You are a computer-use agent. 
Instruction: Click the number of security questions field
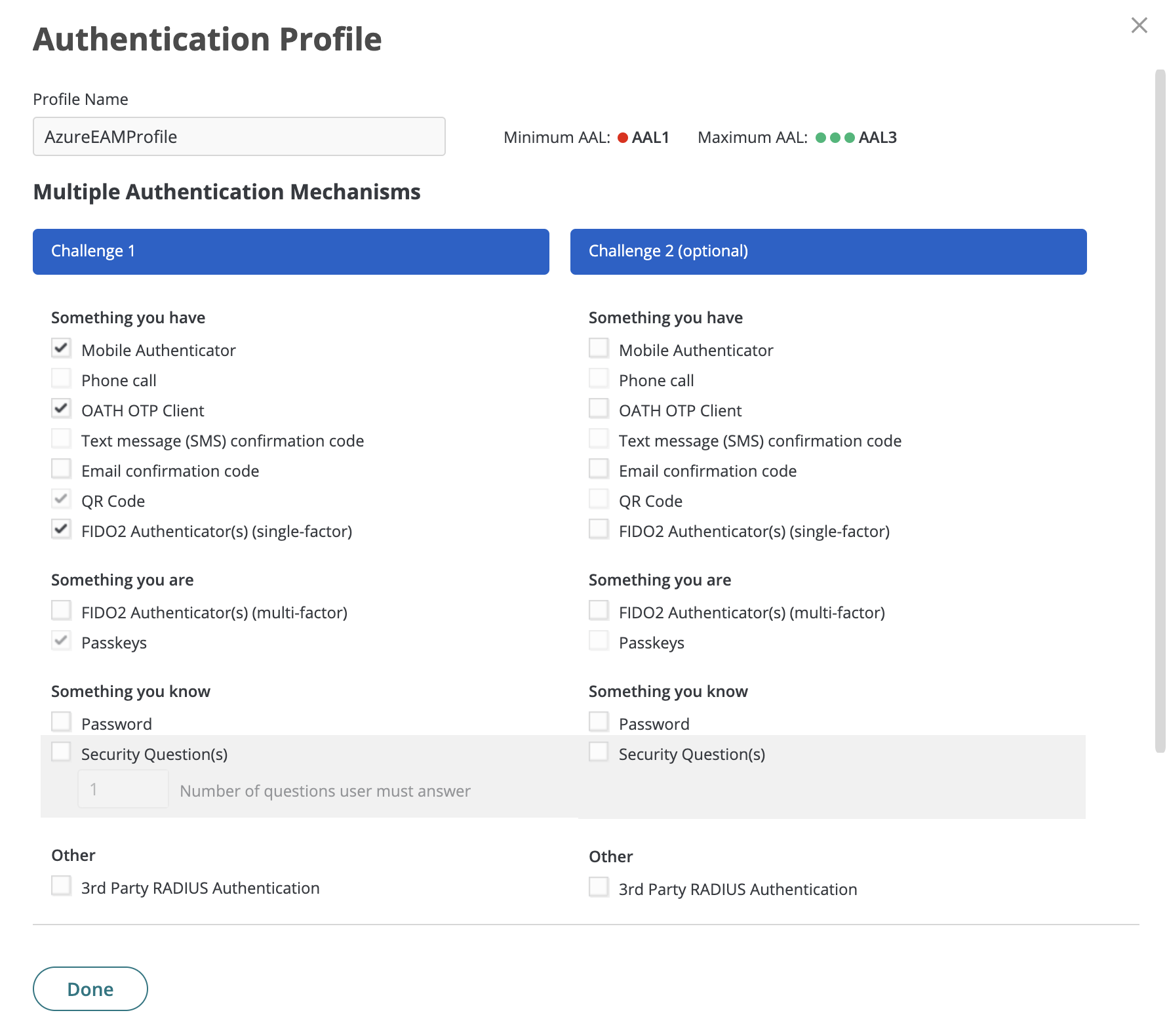(x=123, y=789)
